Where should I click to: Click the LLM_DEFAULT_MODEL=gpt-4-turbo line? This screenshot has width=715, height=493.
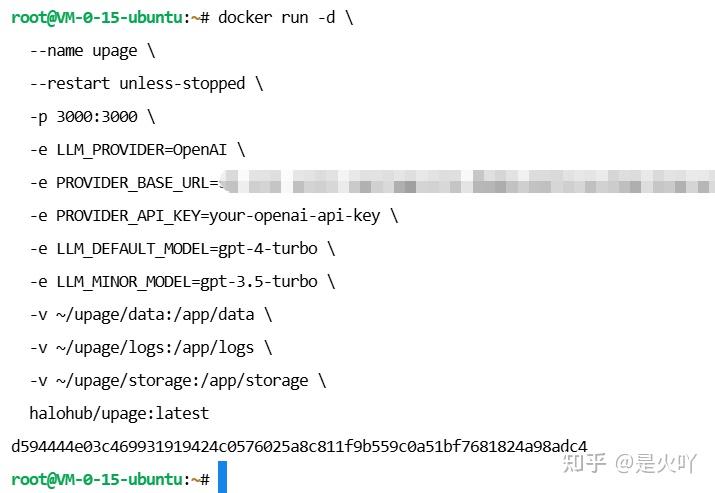click(182, 249)
